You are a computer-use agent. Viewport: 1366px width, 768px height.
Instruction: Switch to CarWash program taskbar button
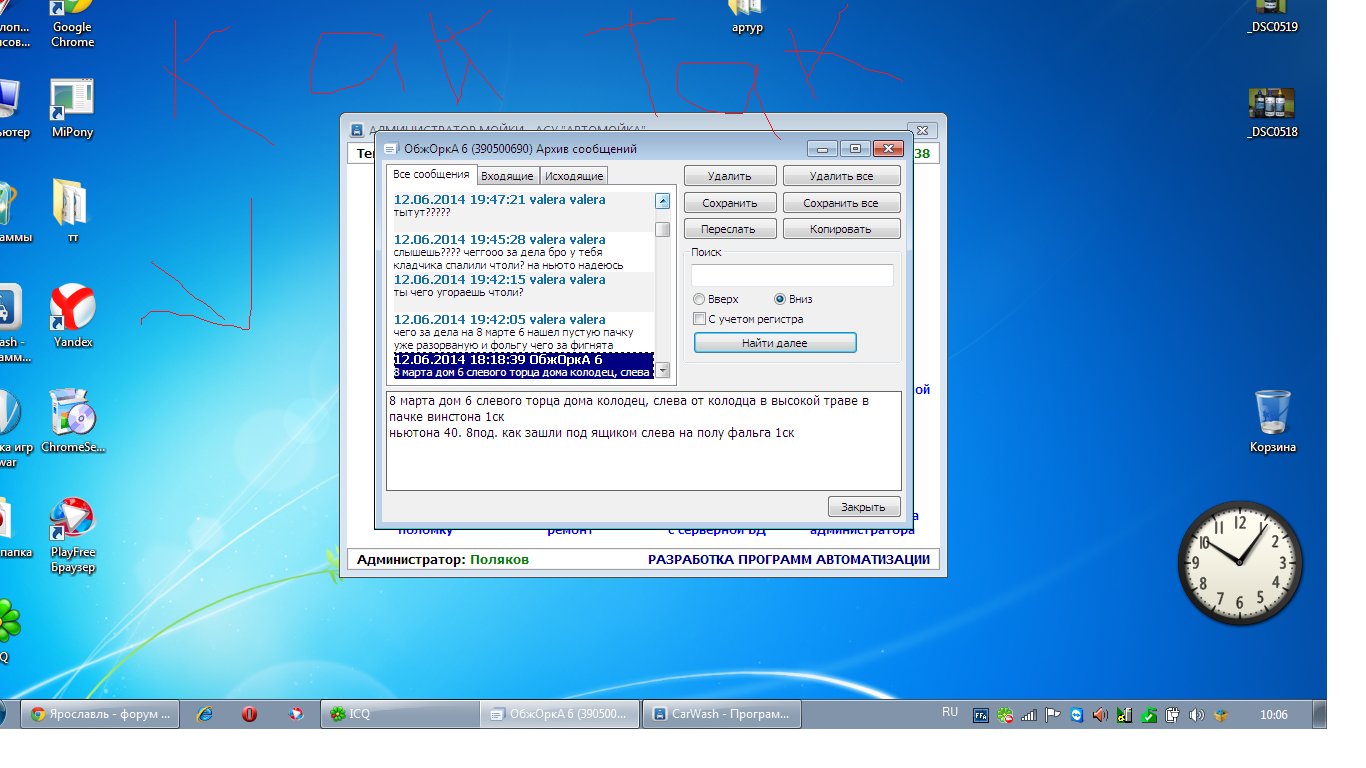[722, 714]
